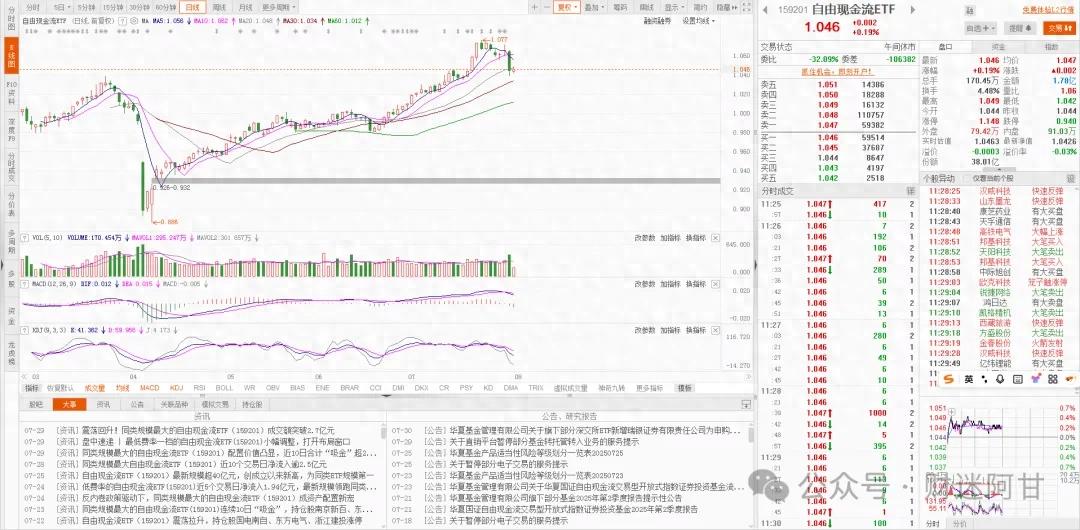The image size is (1080, 530).
Task: Close the KDJ indicator panel
Action: (x=715, y=330)
